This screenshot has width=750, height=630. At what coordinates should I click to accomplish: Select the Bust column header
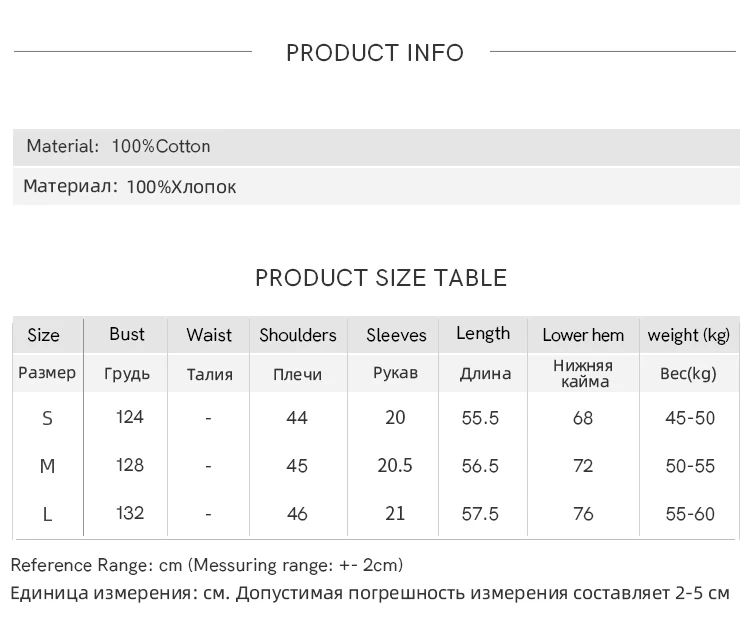[x=127, y=334]
